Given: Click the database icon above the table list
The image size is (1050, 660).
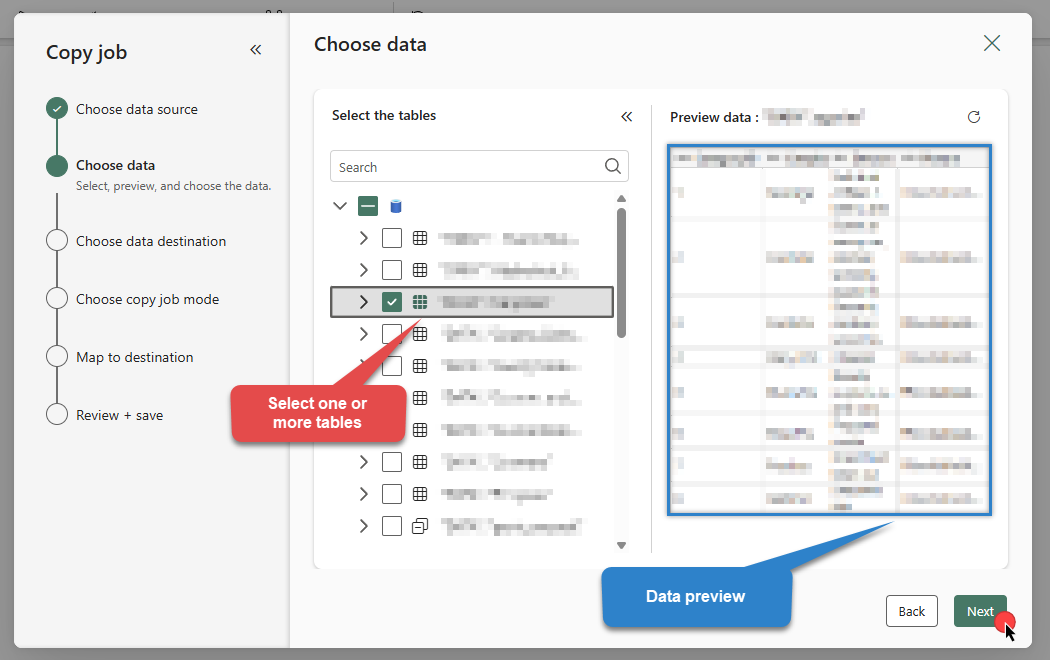Looking at the screenshot, I should 395,205.
